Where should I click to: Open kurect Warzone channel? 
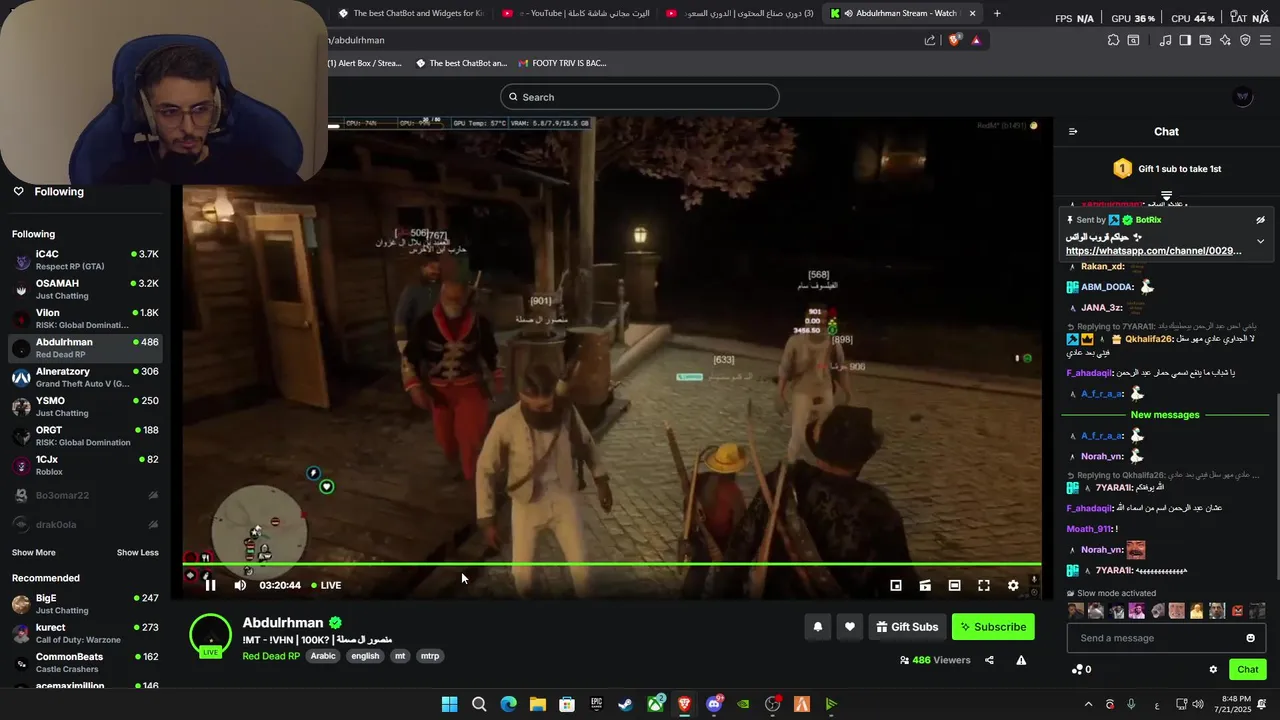tap(85, 633)
